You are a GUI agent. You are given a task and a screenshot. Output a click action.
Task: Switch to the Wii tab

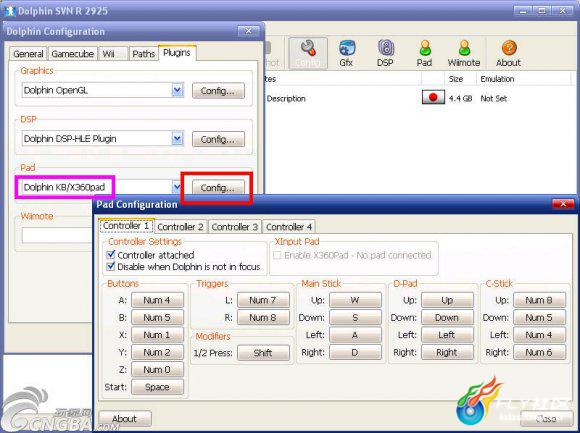113,54
